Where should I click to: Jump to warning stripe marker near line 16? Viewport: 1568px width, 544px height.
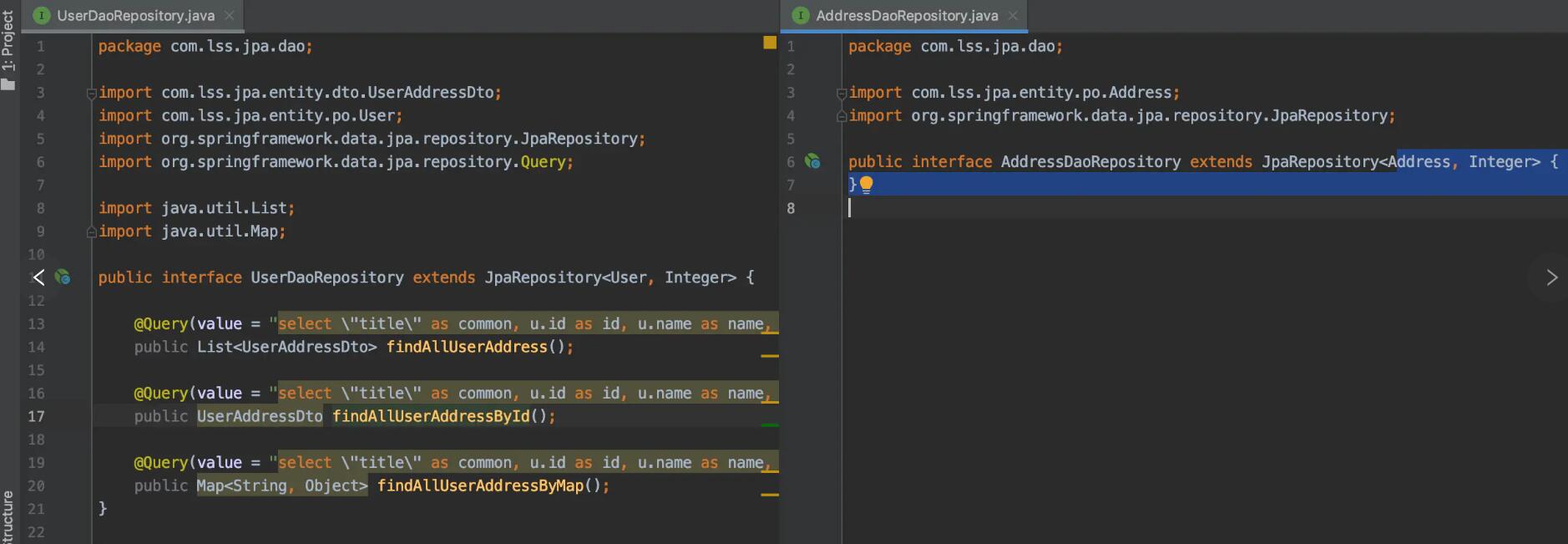(770, 402)
